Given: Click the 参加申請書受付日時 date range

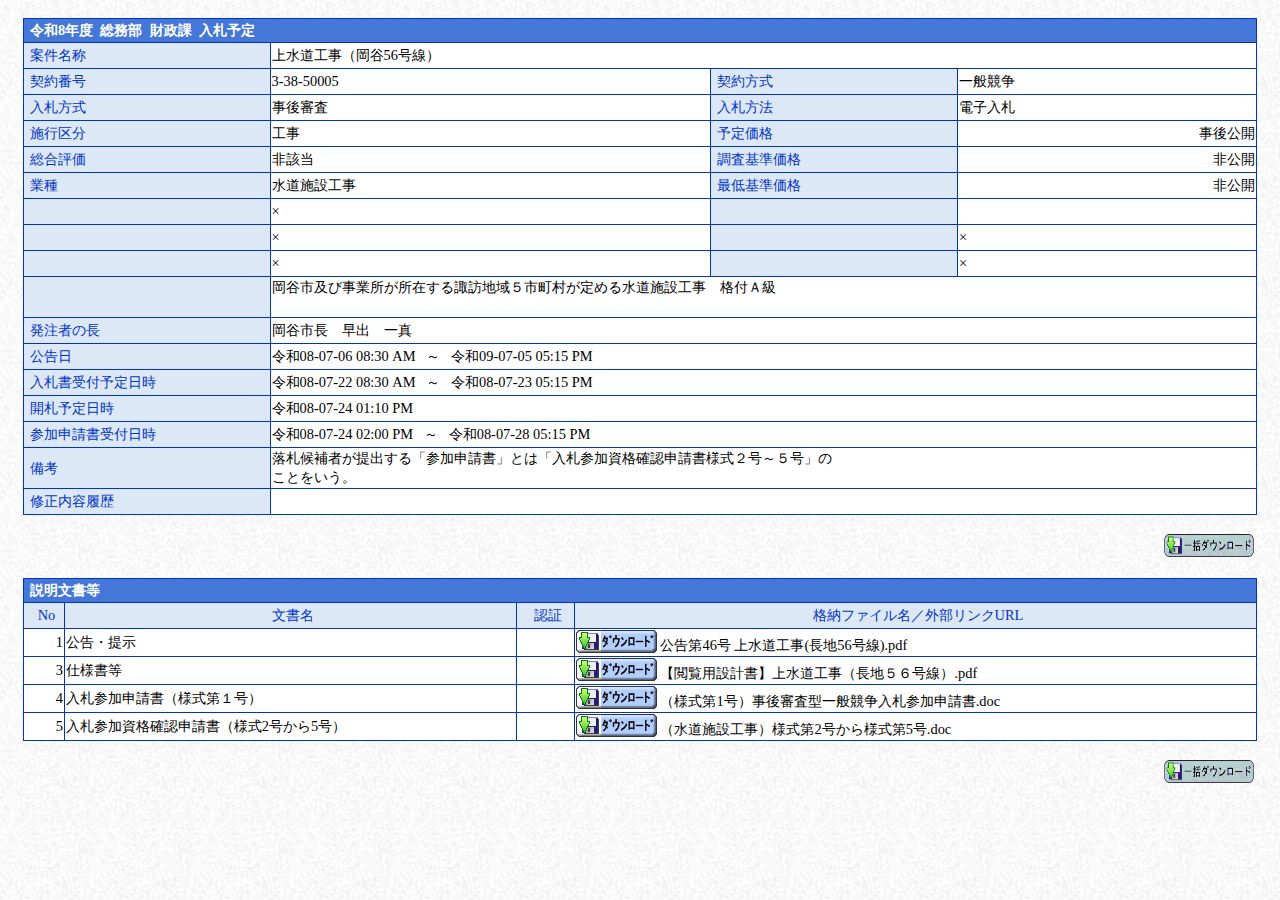Looking at the screenshot, I should 431,435.
